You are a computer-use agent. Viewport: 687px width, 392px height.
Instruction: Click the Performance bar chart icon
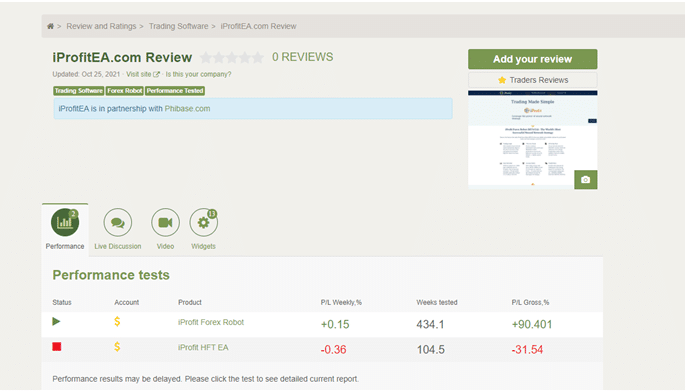click(x=65, y=222)
